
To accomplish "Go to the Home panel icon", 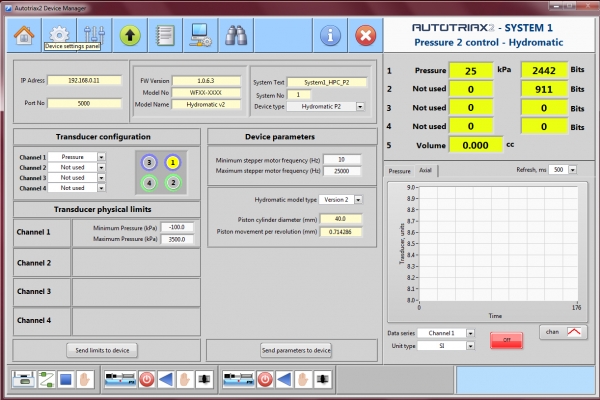I will tap(24, 35).
